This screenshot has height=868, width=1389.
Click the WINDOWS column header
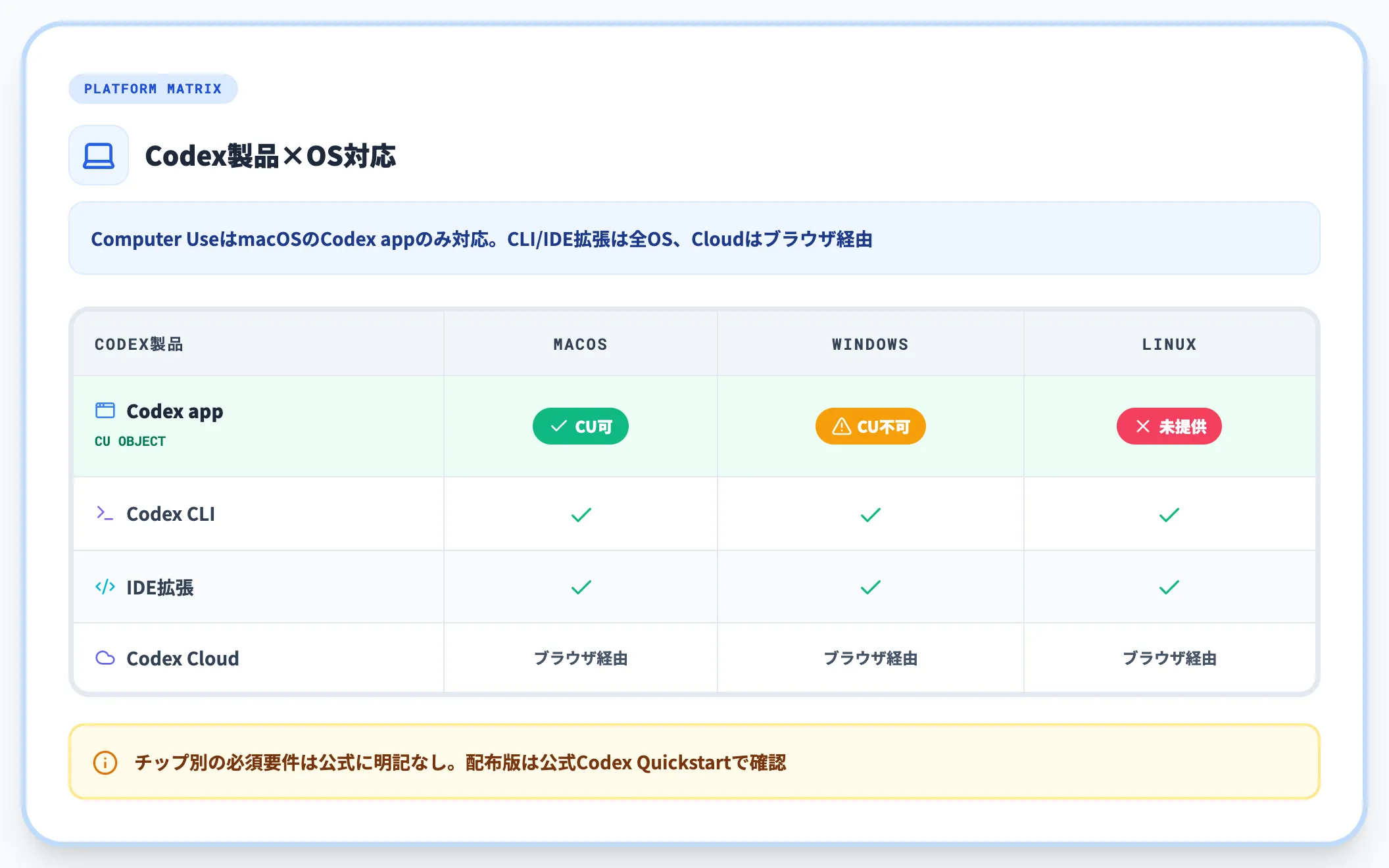coord(871,344)
